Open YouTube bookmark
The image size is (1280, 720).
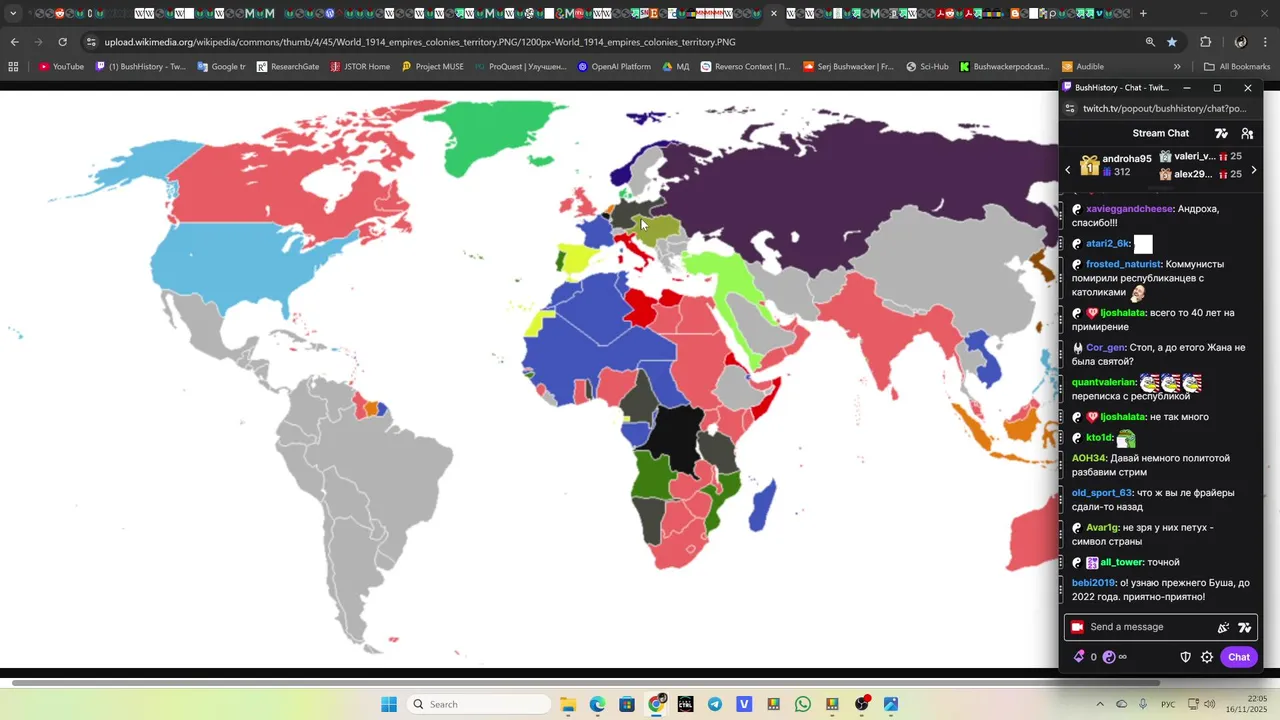point(61,67)
